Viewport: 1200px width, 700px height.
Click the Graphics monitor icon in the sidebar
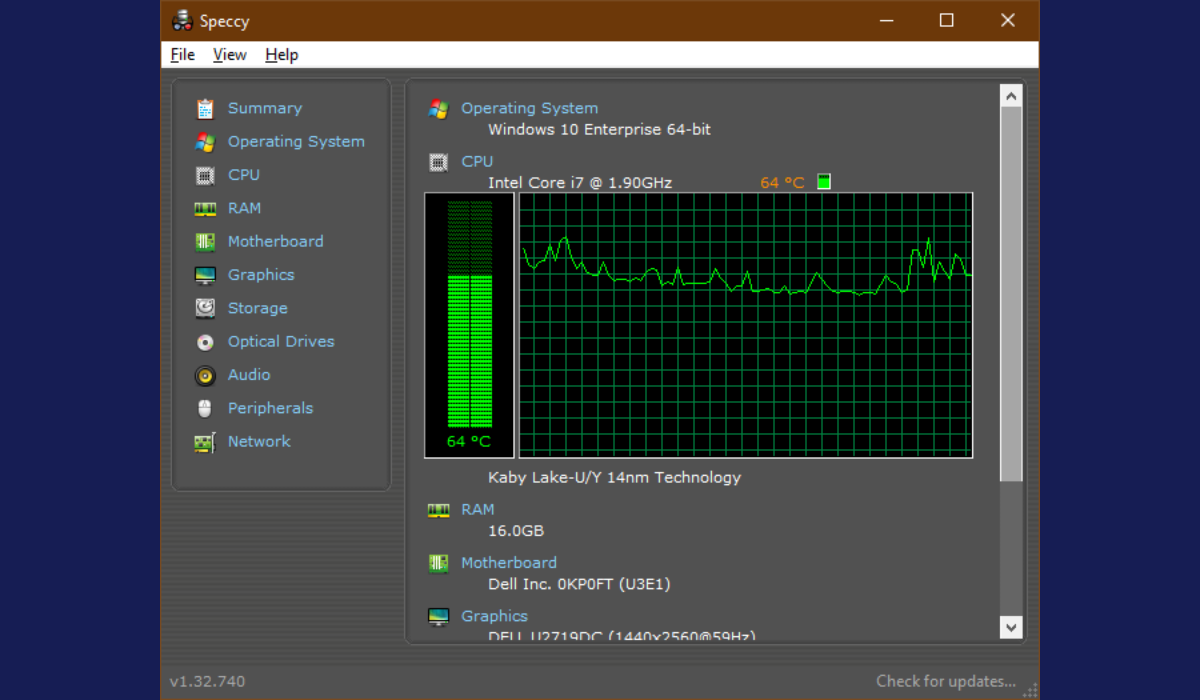(x=205, y=275)
